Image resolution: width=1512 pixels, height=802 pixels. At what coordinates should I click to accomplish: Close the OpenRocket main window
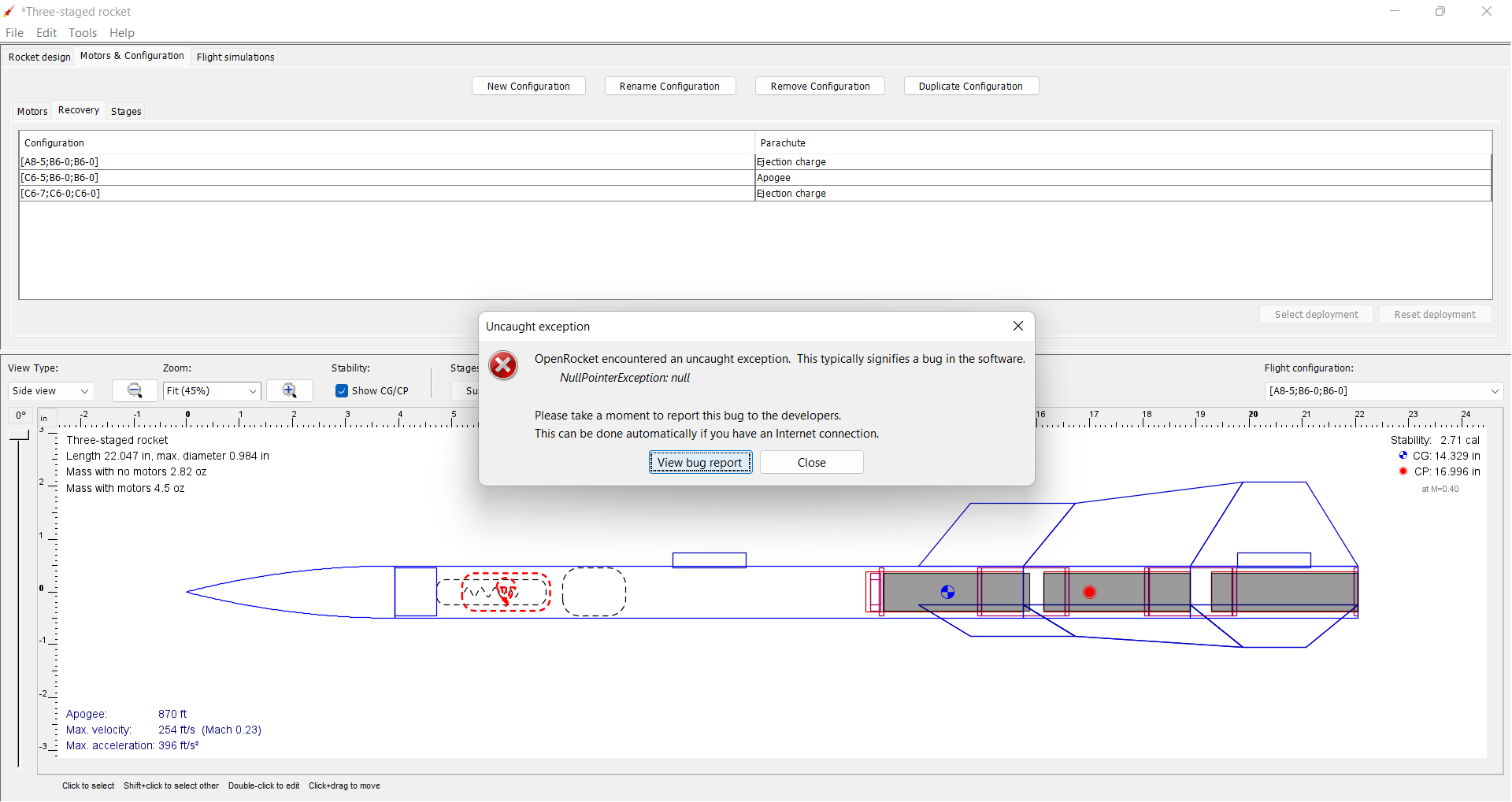pyautogui.click(x=1487, y=11)
